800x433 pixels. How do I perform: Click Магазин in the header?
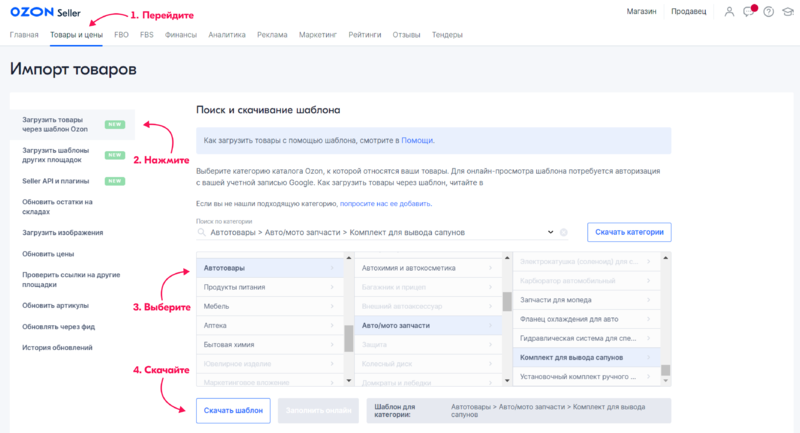coord(641,11)
